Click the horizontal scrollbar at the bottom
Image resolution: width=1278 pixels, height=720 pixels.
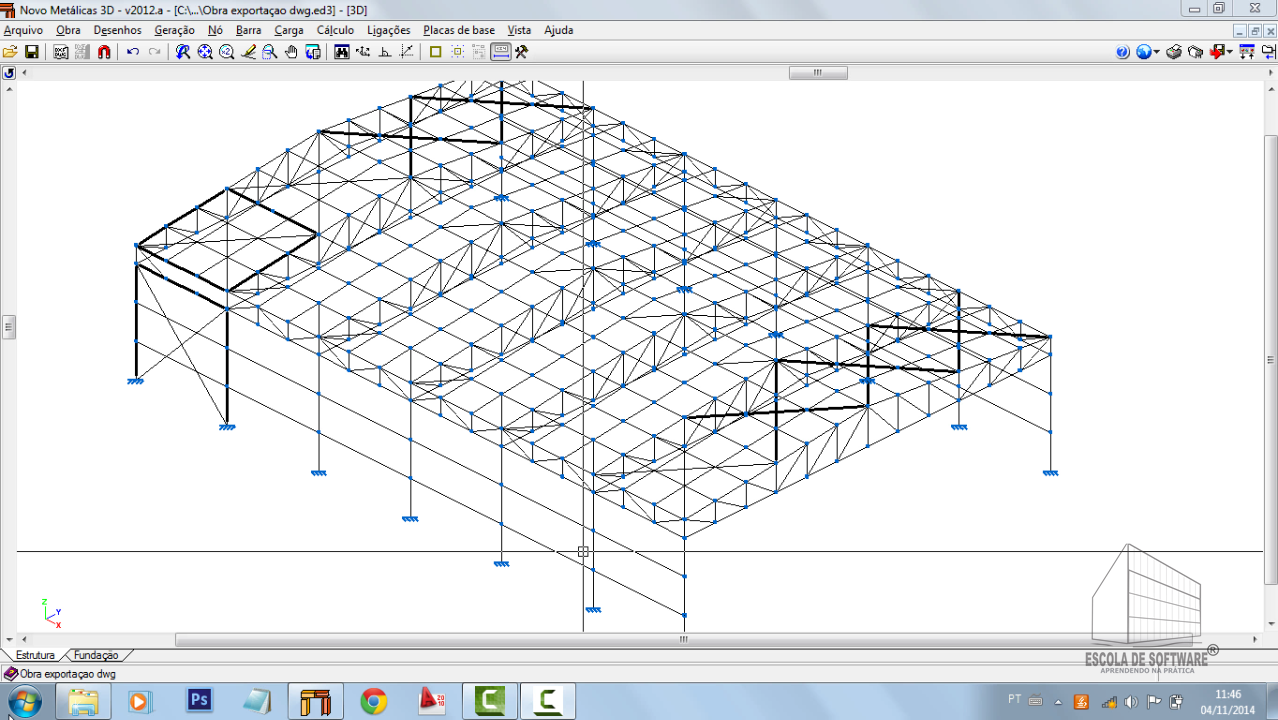pos(684,640)
